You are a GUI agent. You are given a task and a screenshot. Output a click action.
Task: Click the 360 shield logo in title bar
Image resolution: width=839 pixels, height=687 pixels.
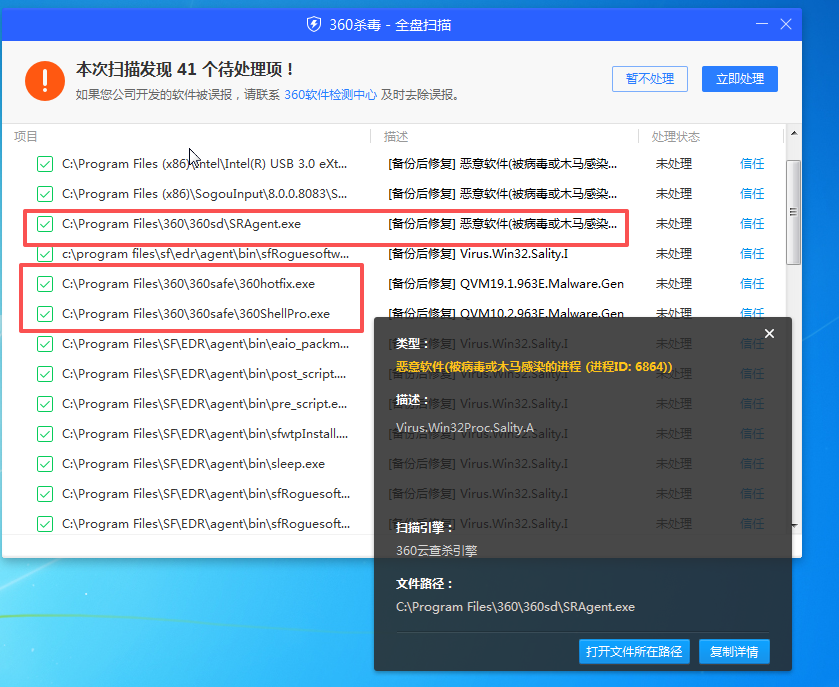[x=314, y=24]
